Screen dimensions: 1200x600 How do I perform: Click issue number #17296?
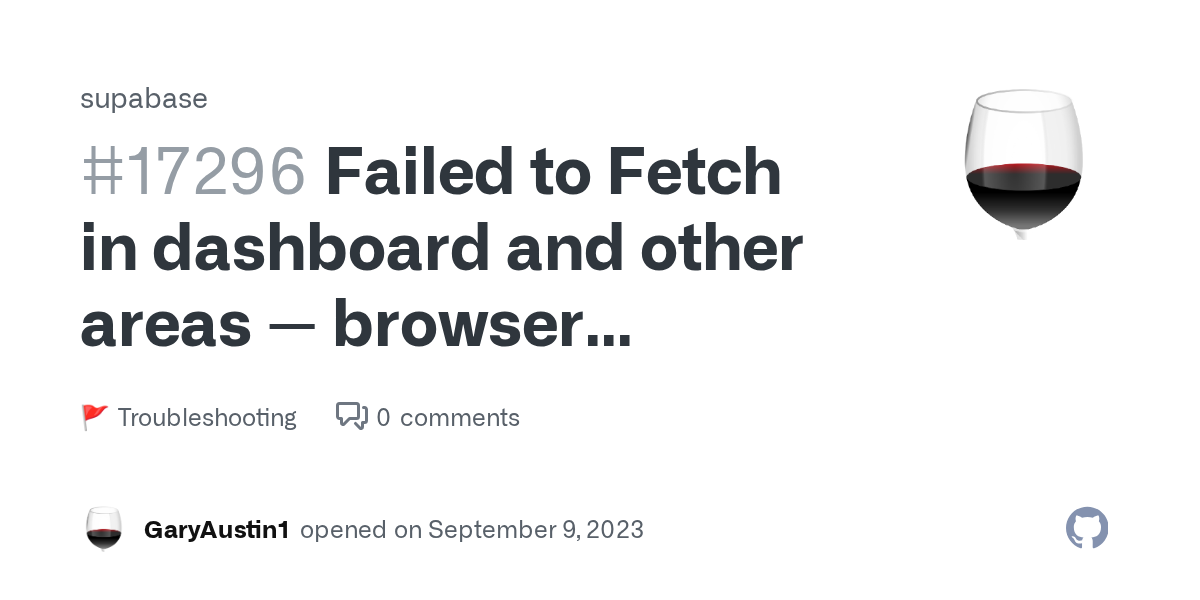193,172
